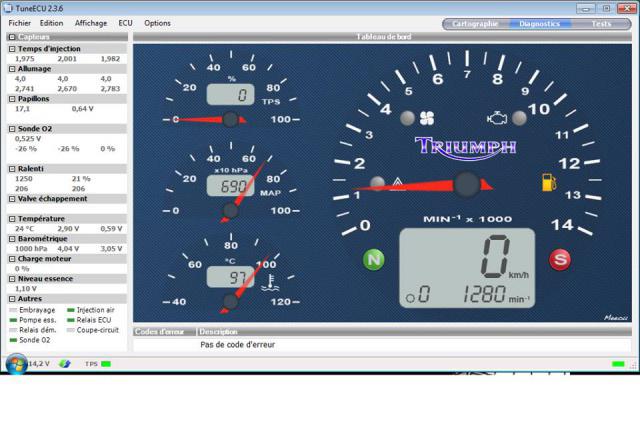Collapse the Niveau essence section
This screenshot has width=640, height=428.
pyautogui.click(x=12, y=279)
